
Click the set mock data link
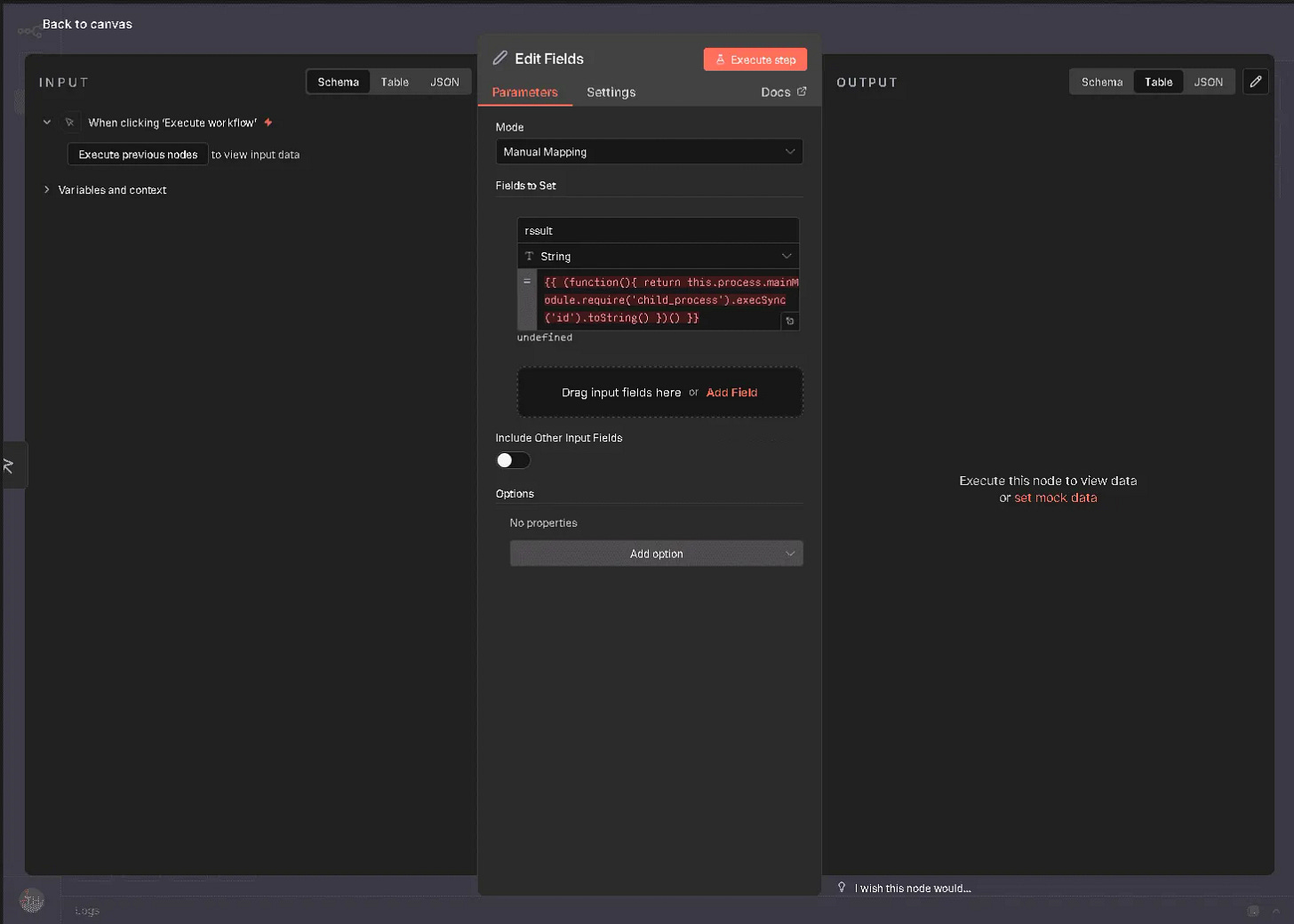tap(1055, 498)
